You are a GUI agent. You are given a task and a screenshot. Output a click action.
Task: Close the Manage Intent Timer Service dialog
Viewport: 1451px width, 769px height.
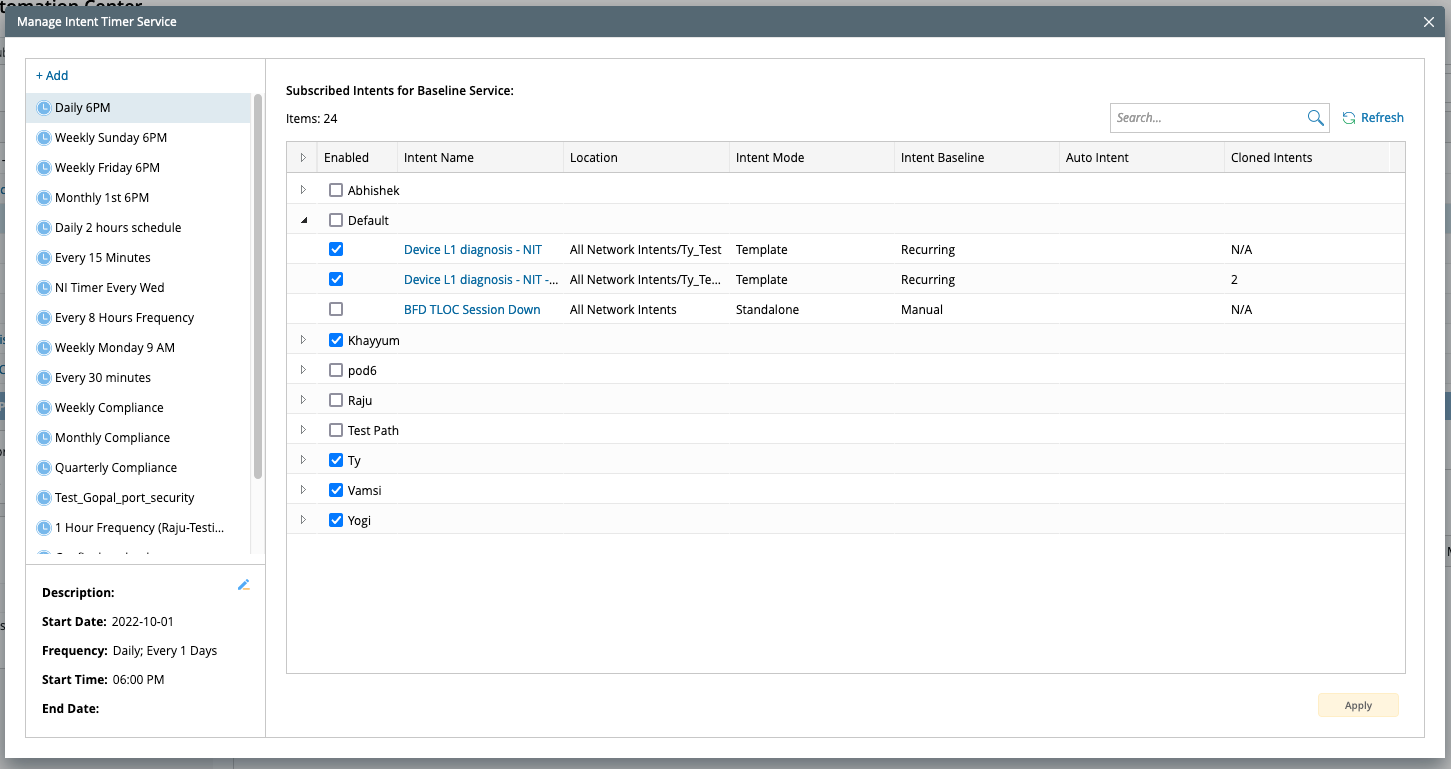tap(1429, 22)
